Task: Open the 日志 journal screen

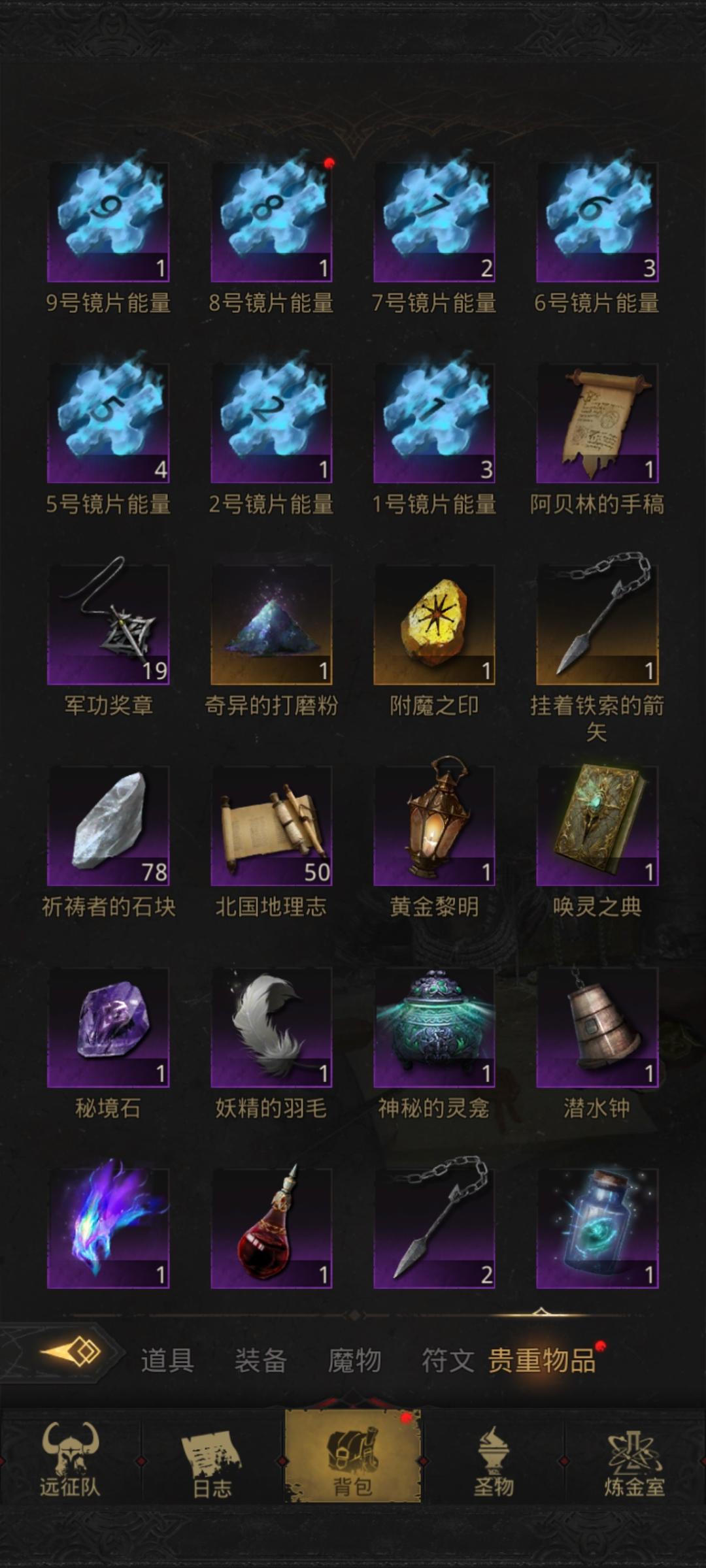Action: coord(212,1458)
